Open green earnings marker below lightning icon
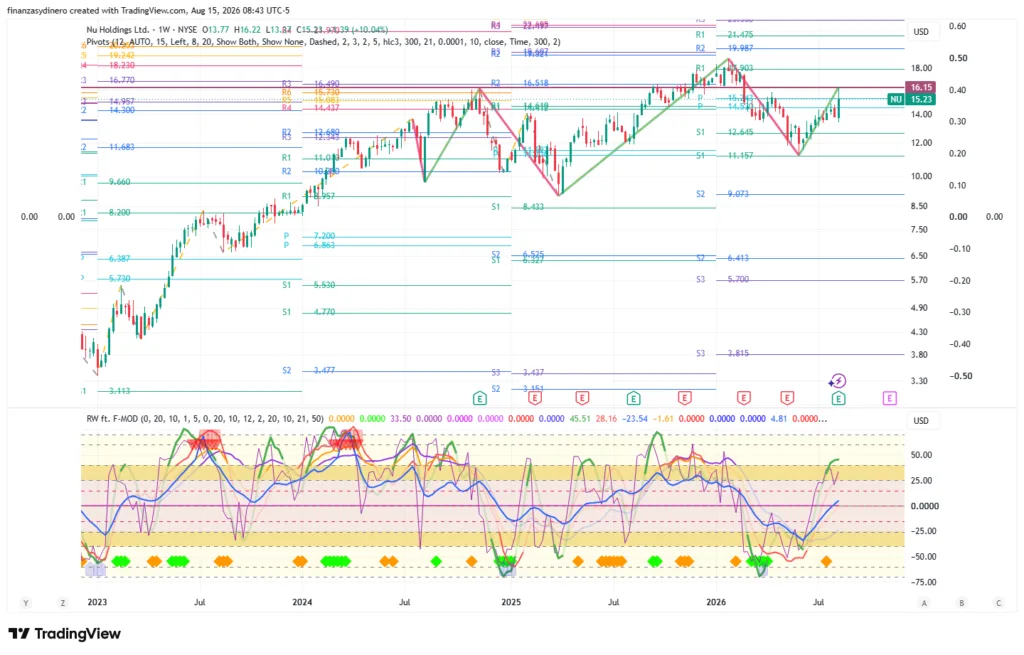This screenshot has height=655, width=1024. 839,398
